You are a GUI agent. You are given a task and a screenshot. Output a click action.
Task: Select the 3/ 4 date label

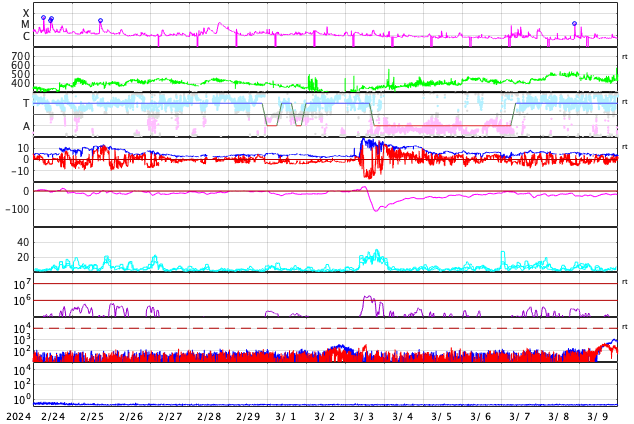(403, 417)
